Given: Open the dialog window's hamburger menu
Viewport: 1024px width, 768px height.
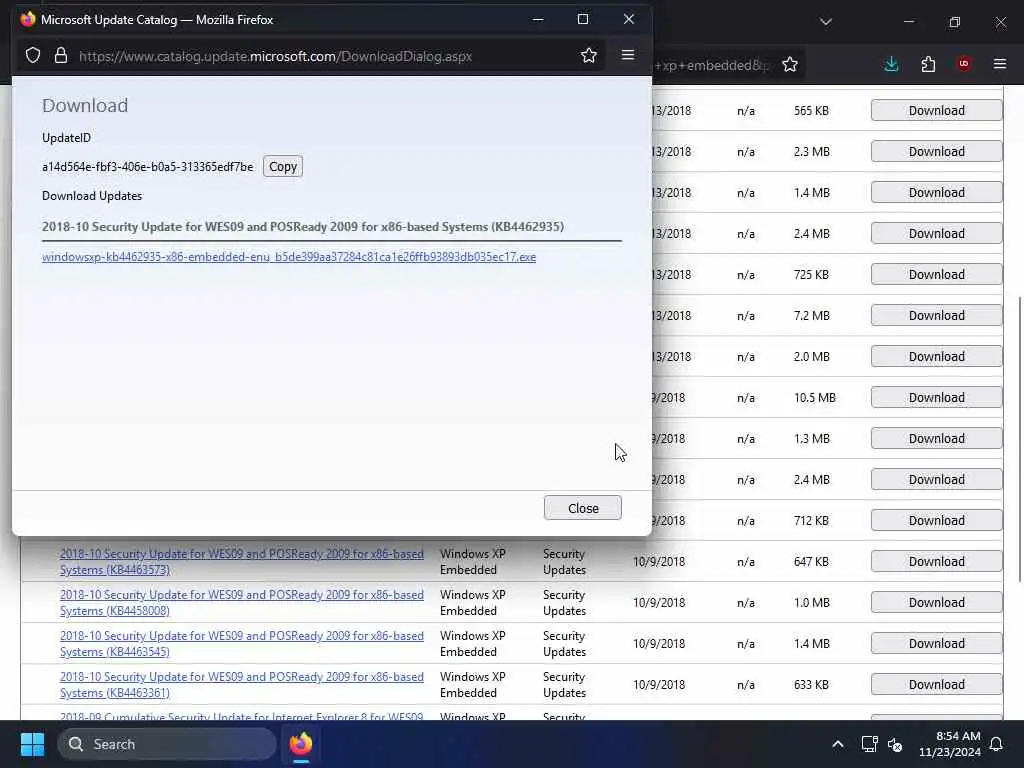Looking at the screenshot, I should click(628, 56).
